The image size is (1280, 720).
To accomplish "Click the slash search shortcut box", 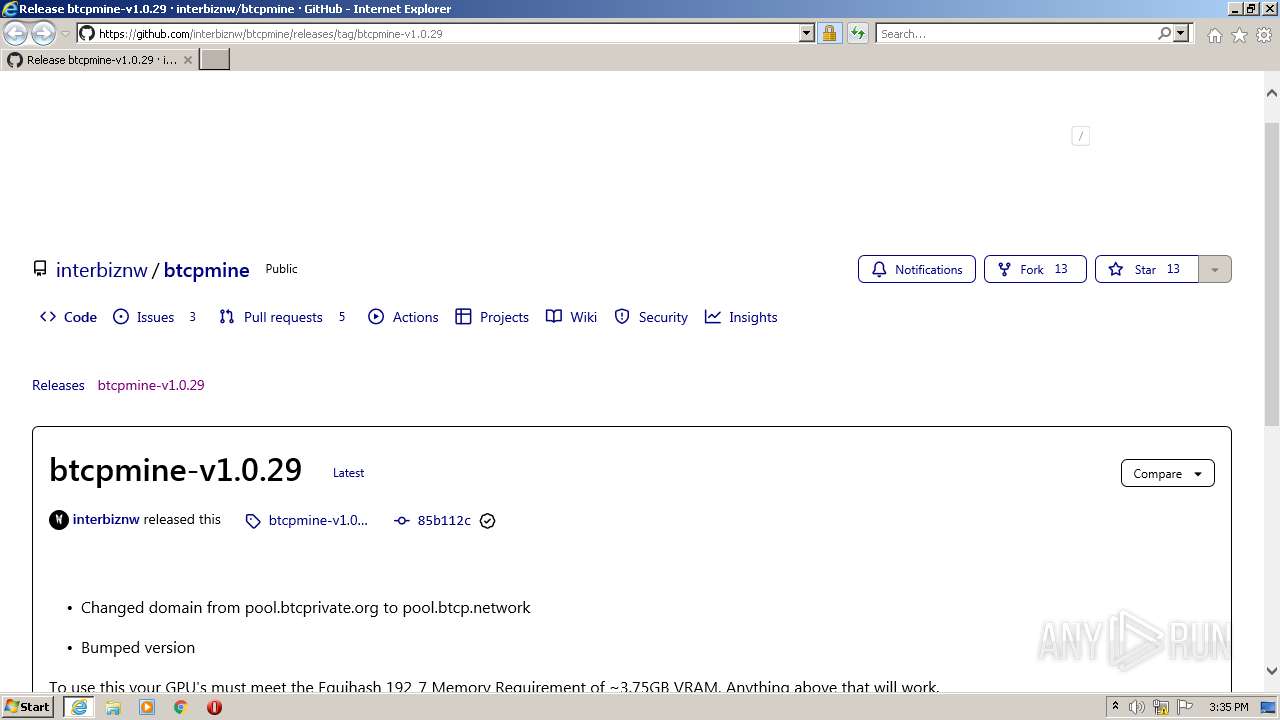I will point(1080,136).
